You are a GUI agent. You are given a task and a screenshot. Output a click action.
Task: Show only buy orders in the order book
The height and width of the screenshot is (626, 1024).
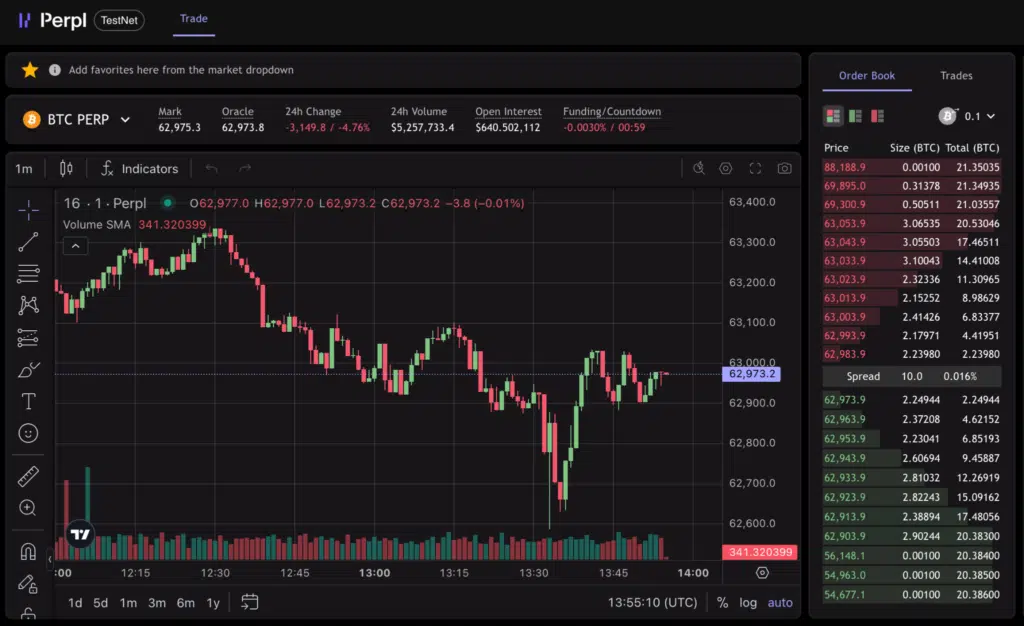856,115
